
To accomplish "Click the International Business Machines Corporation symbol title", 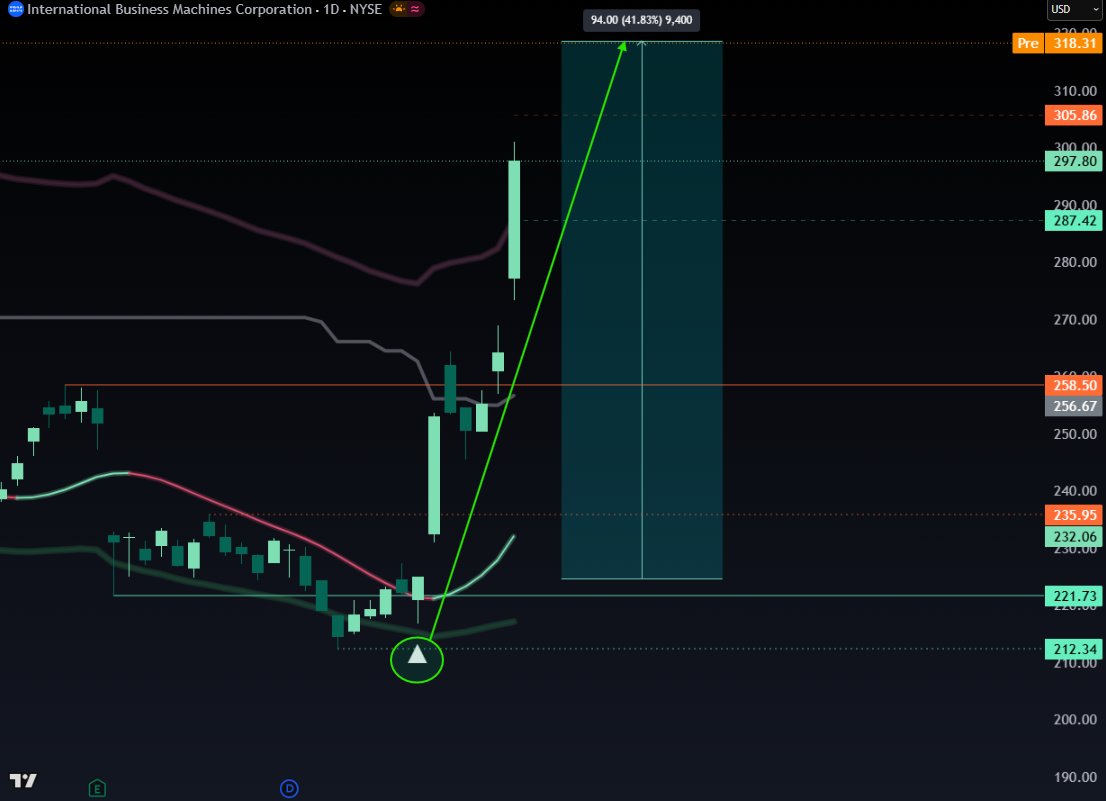I will [169, 9].
